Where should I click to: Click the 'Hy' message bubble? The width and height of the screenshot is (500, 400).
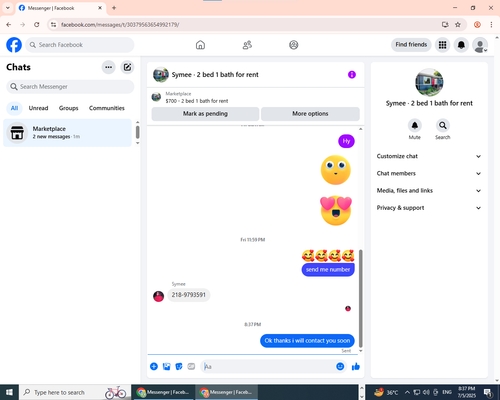point(346,141)
